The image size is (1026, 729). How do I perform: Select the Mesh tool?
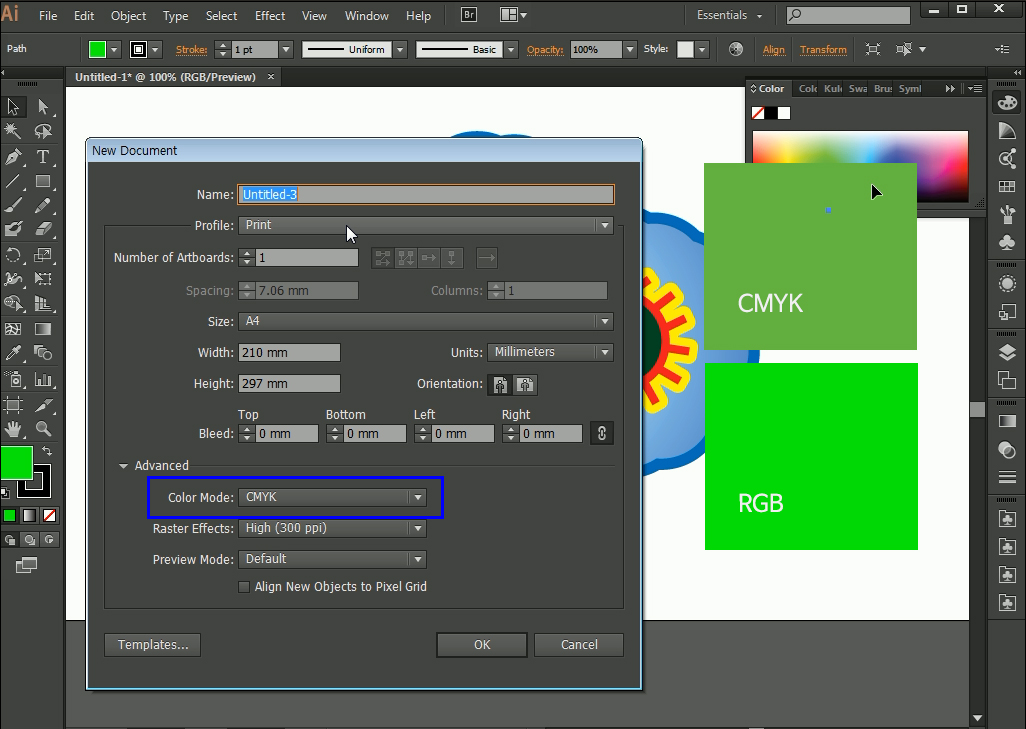tap(13, 329)
